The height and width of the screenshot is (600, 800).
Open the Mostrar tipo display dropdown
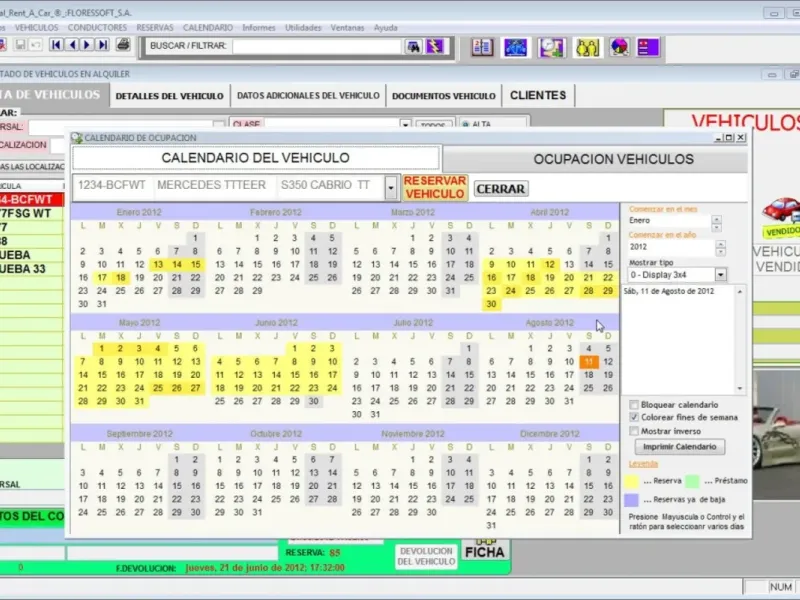[x=720, y=274]
